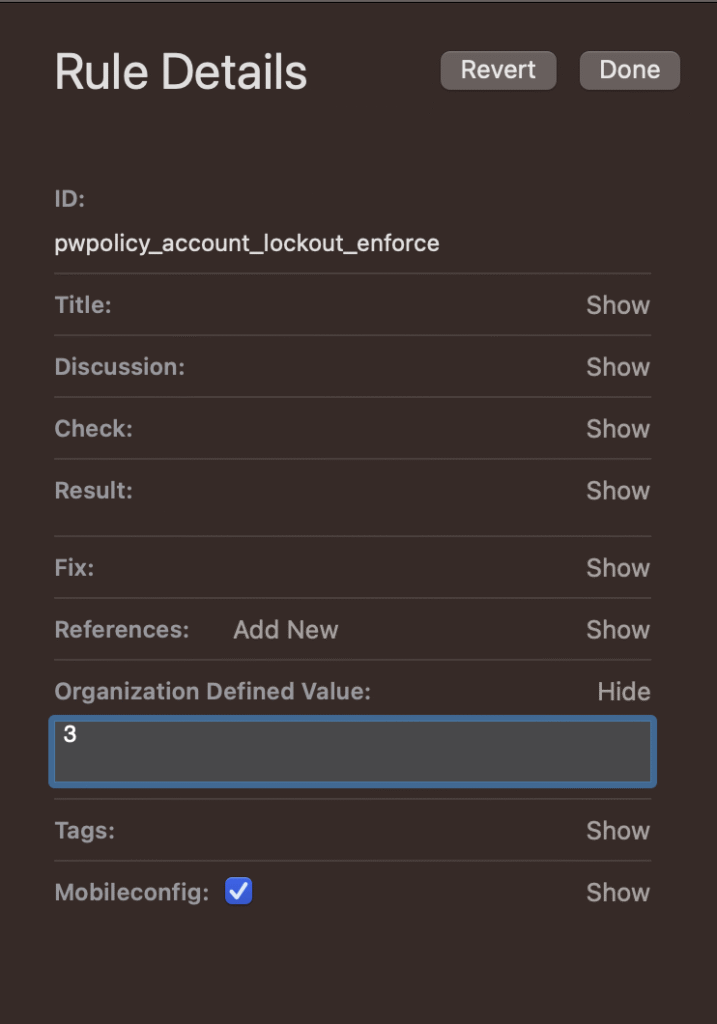Screen dimensions: 717x1024
Task: Expand References with its Show link
Action: pyautogui.click(x=617, y=630)
